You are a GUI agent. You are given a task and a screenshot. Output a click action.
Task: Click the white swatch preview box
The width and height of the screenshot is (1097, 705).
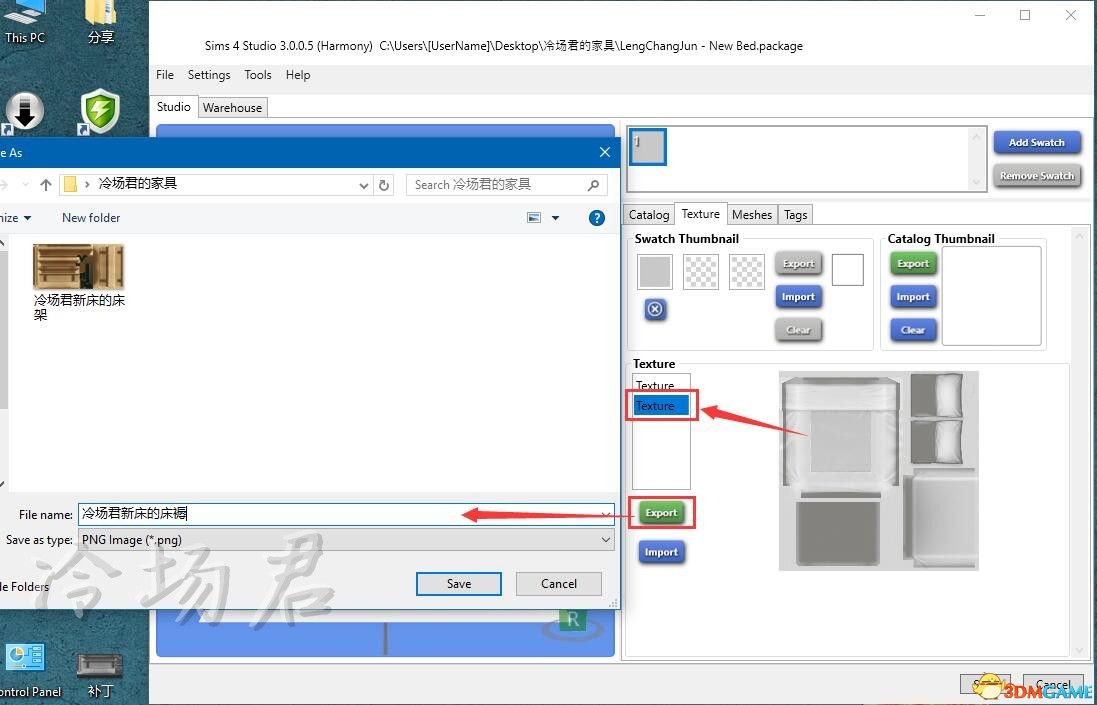[848, 270]
